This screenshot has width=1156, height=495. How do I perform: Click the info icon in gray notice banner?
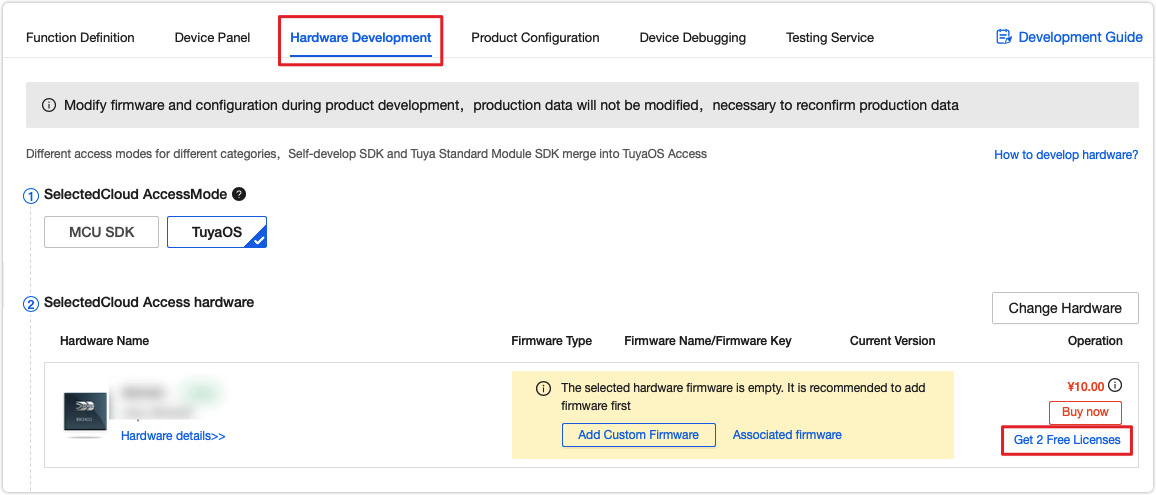click(x=49, y=105)
